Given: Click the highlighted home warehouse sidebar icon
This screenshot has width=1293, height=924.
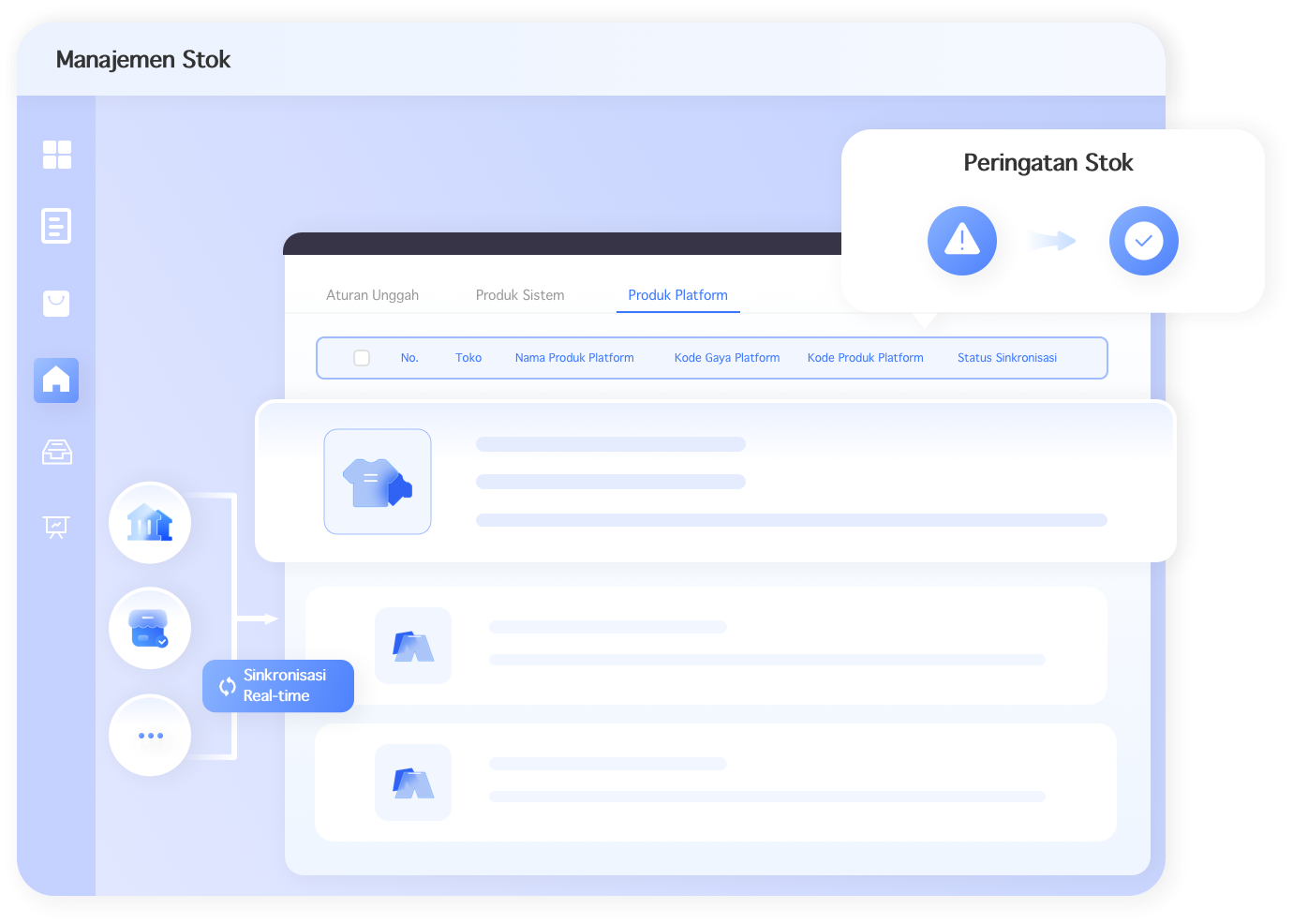Looking at the screenshot, I should [56, 380].
